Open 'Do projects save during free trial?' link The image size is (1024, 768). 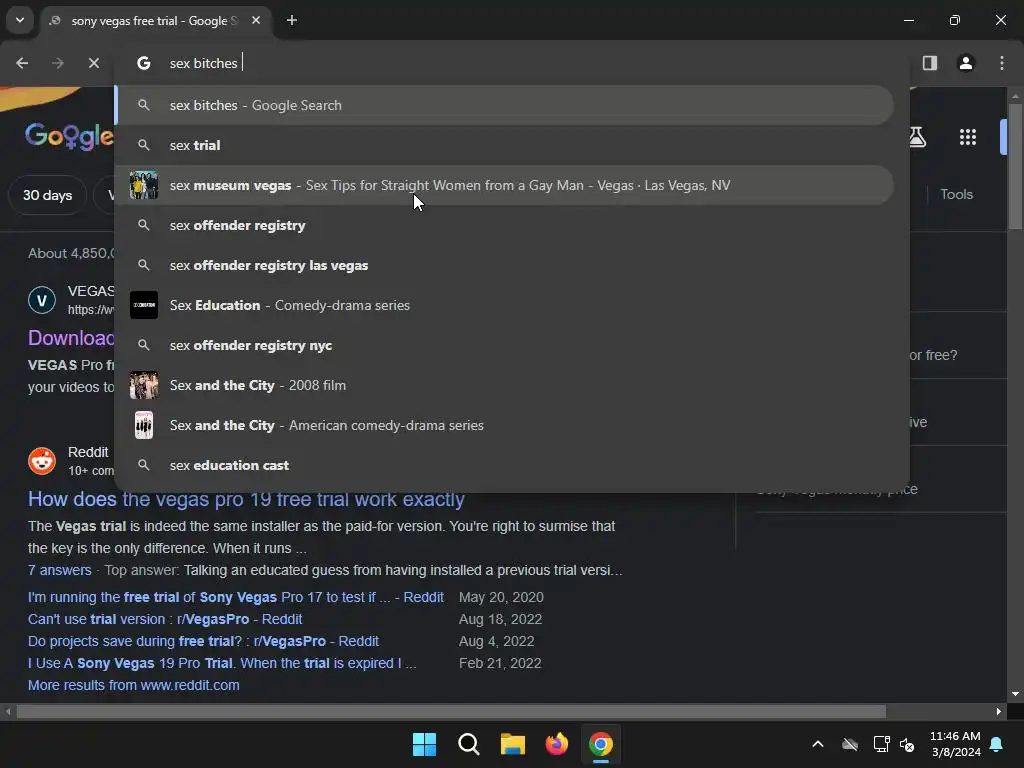click(x=203, y=641)
